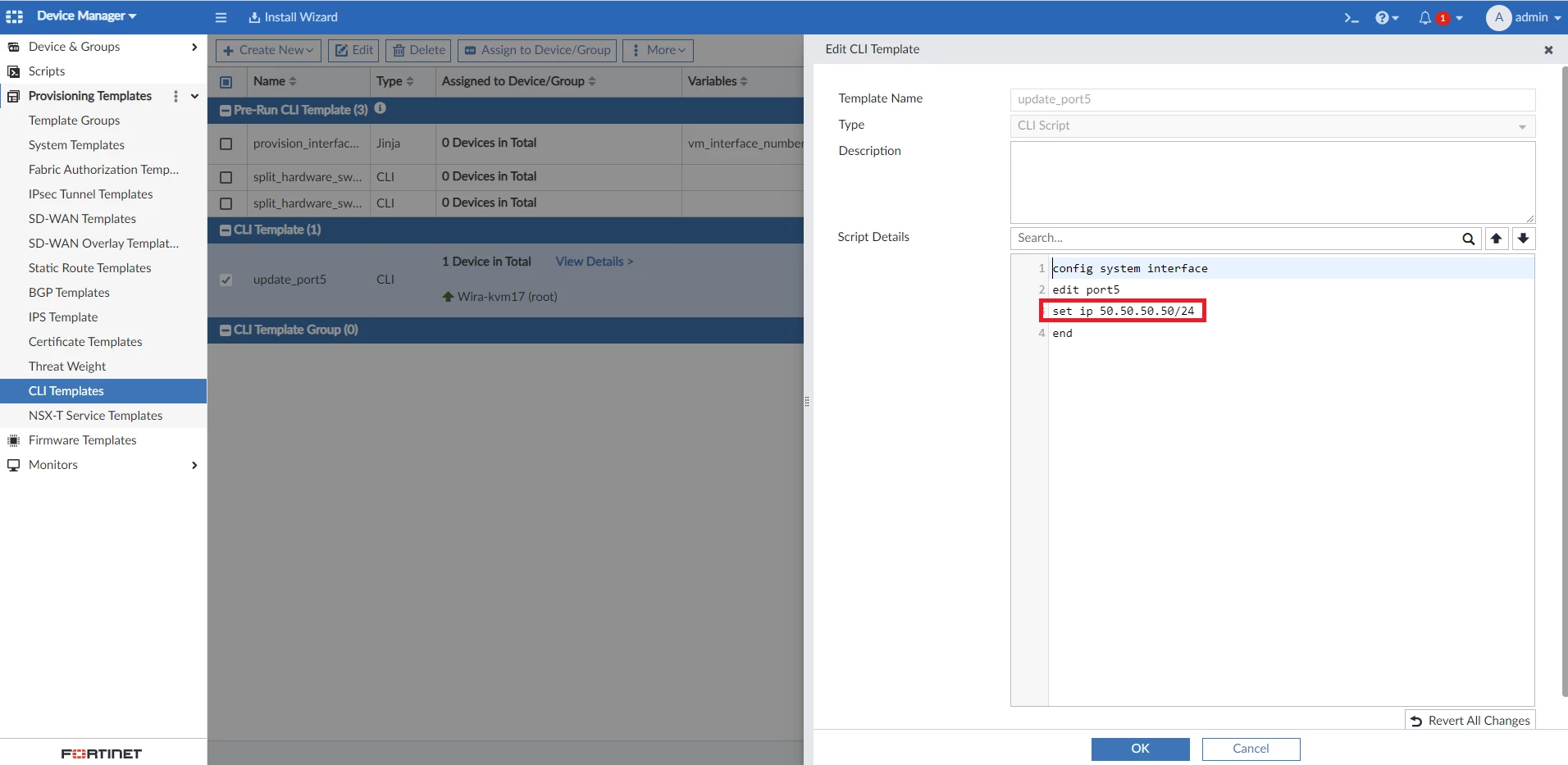Open Provisioning Templates three-dot options

[175, 96]
